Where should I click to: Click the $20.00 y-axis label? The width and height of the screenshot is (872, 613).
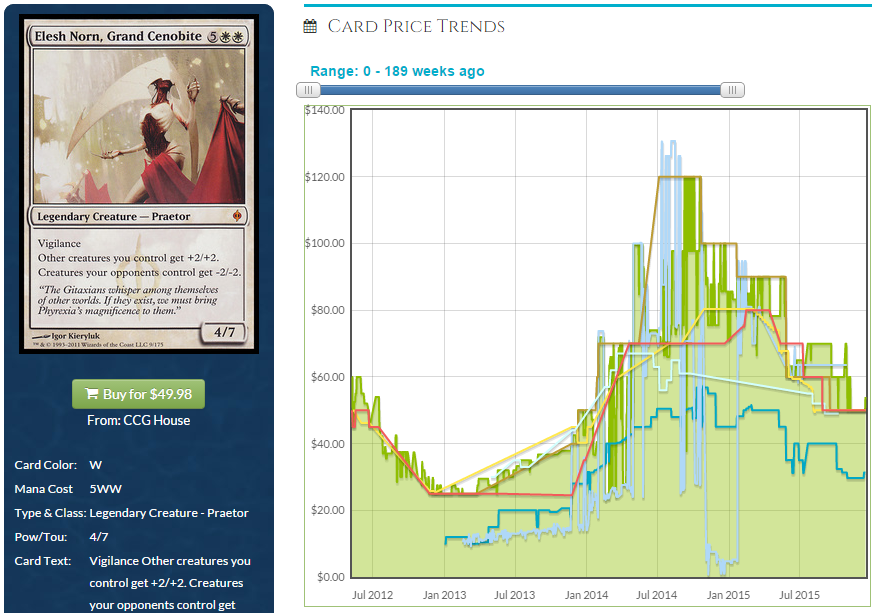[x=328, y=510]
